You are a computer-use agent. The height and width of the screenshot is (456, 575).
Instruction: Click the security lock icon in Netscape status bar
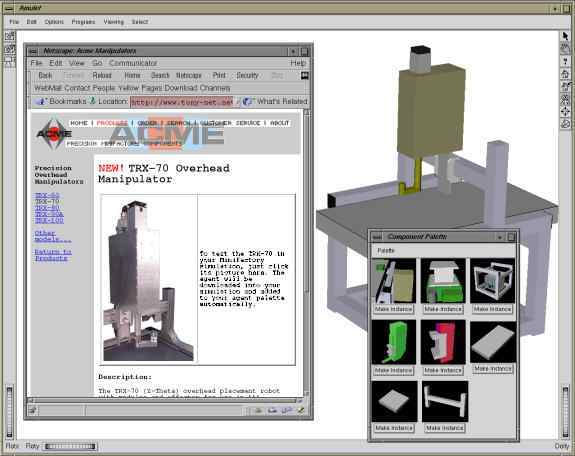tap(32, 411)
